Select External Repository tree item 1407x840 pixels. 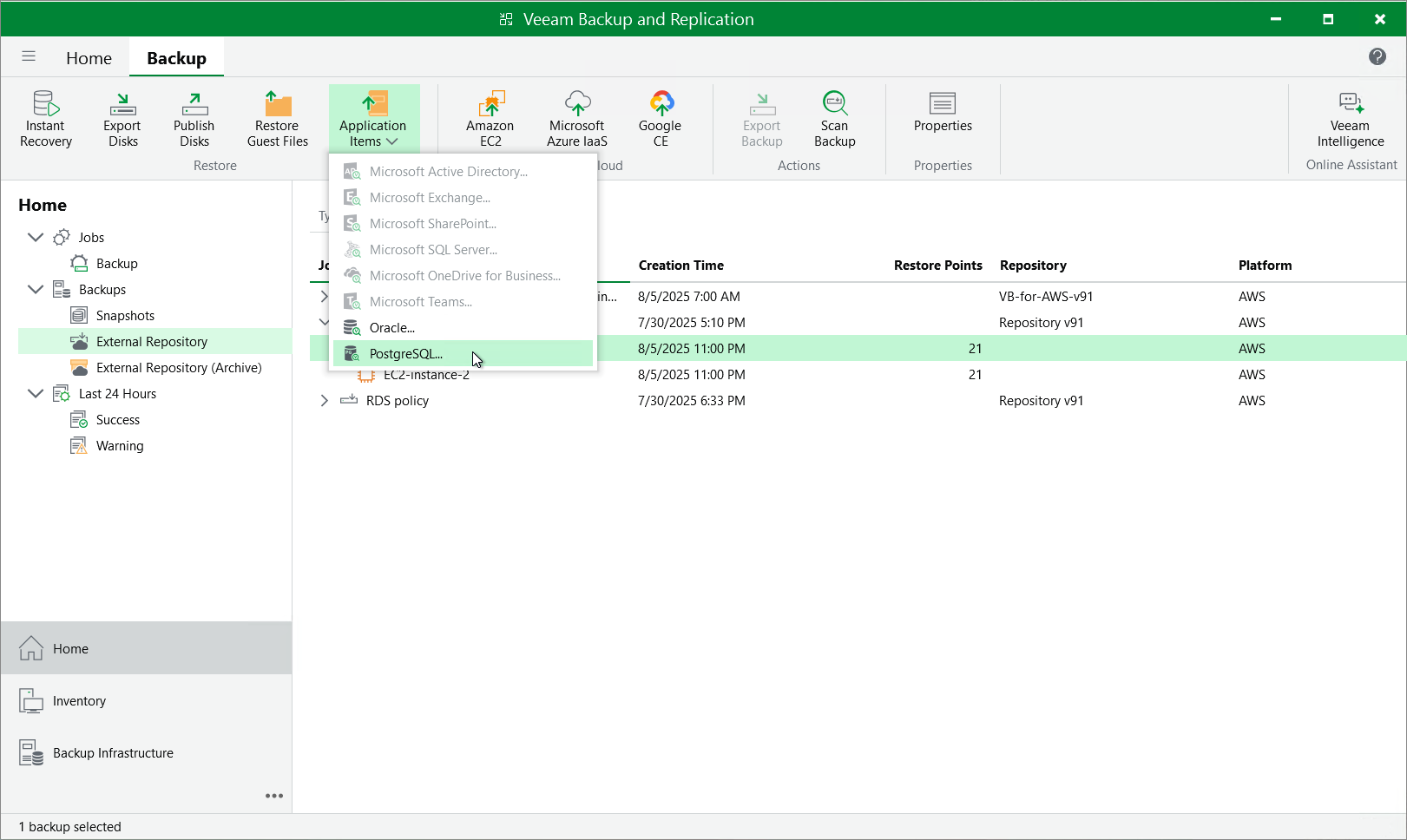click(152, 341)
